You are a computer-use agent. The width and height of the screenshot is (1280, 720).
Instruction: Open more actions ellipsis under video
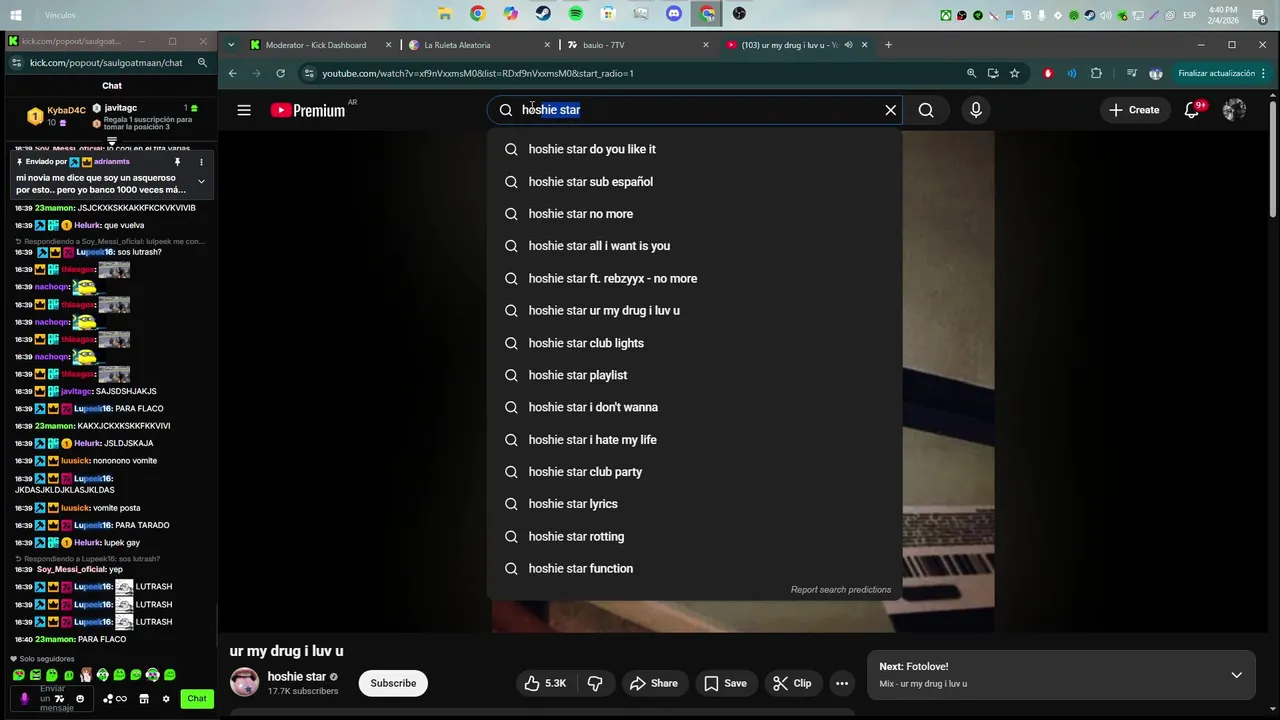click(x=842, y=683)
